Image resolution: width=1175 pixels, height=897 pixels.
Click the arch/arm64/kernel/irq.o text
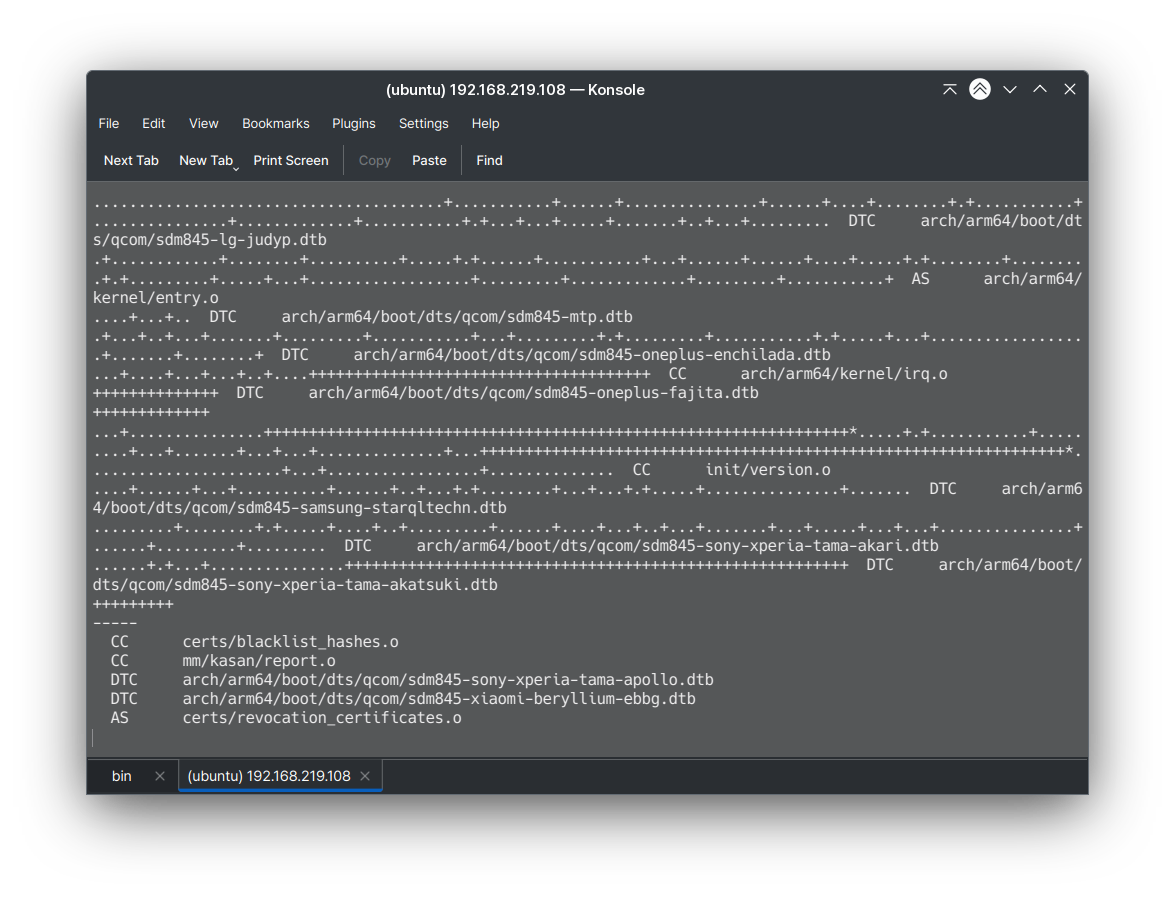pyautogui.click(x=845, y=374)
